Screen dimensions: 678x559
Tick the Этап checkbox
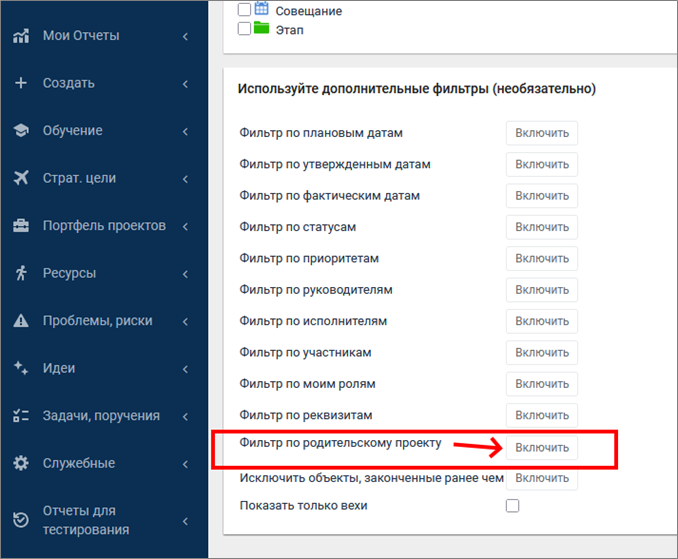point(244,29)
